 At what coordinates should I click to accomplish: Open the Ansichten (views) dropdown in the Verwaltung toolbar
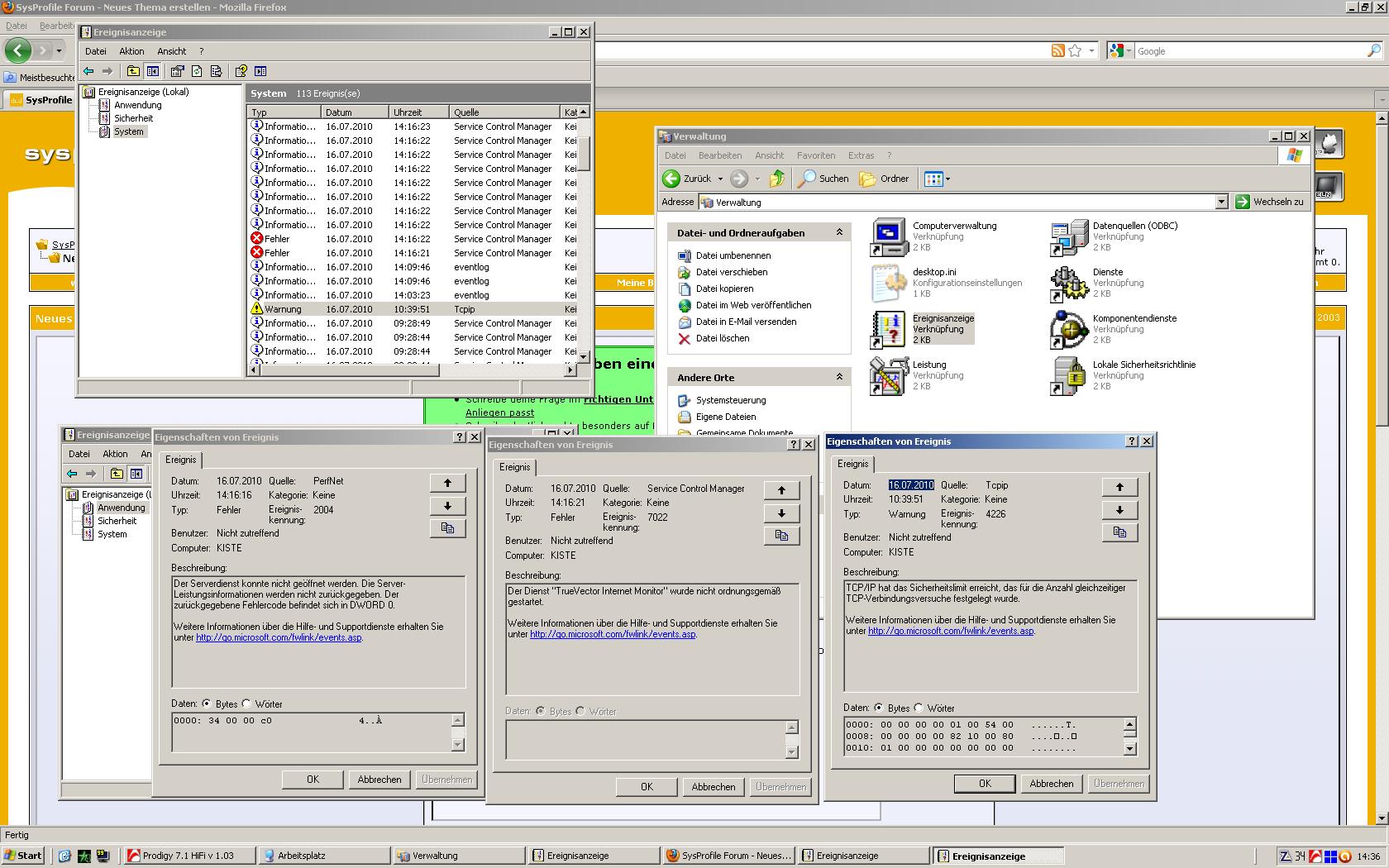(947, 179)
